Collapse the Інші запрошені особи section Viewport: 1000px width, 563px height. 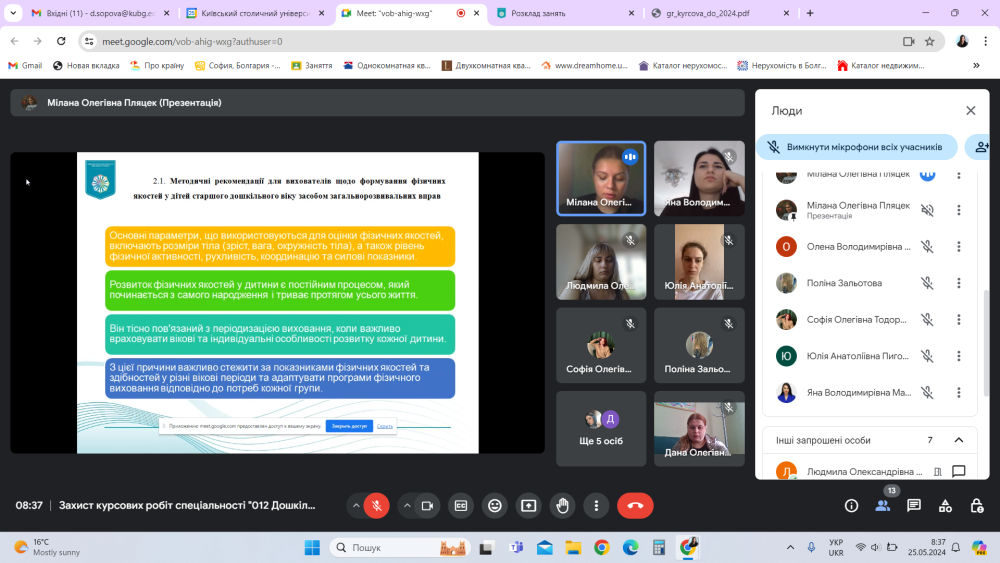click(958, 440)
